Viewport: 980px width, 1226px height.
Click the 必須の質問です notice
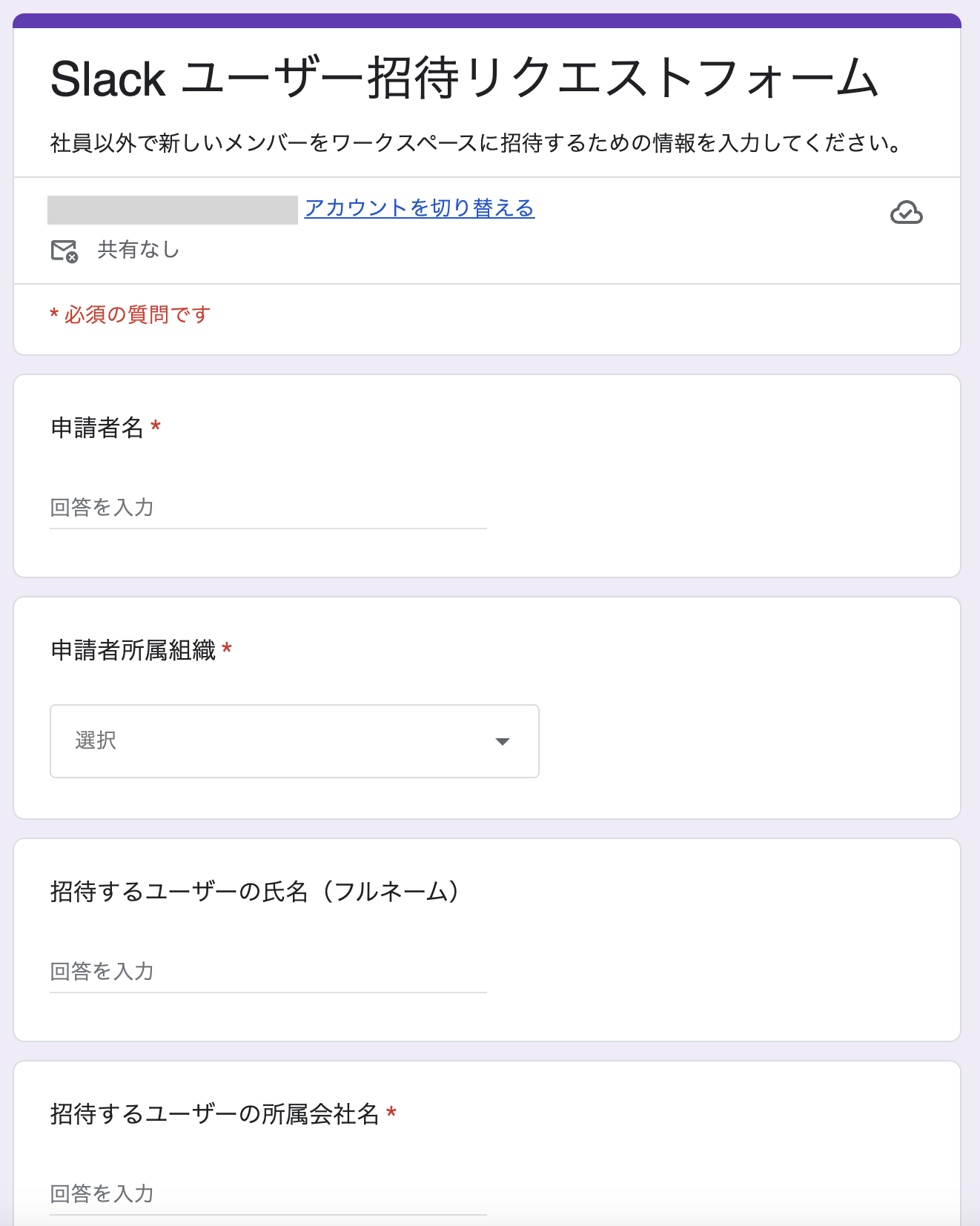pos(130,315)
